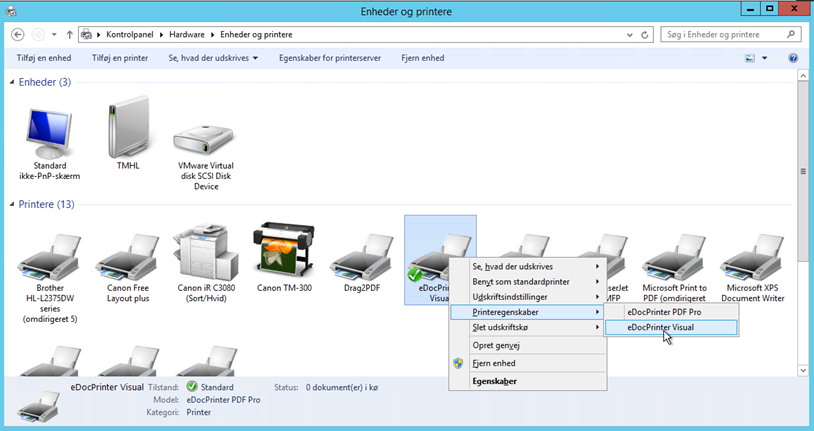Screen dimensions: 814x431
Task: Select the Canon TM-300 plotter
Action: tap(284, 257)
